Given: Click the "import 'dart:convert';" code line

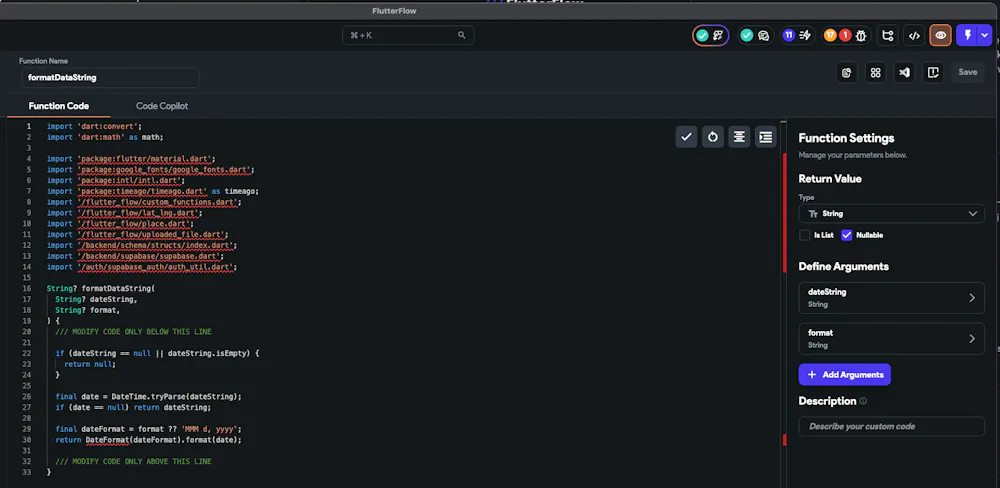Looking at the screenshot, I should 94,126.
